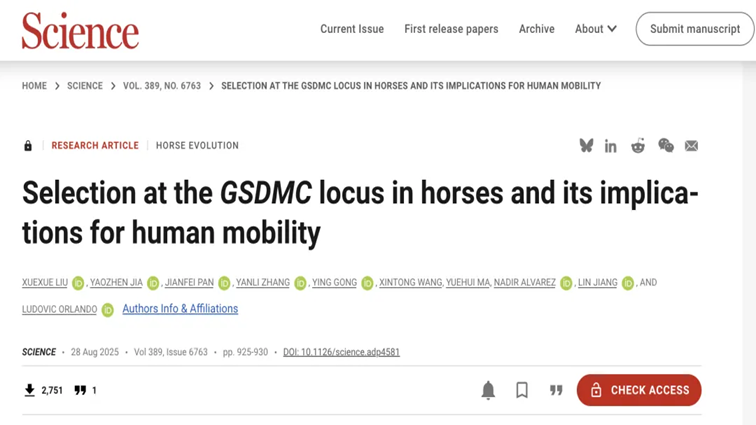Share article on Bluesky

586,146
